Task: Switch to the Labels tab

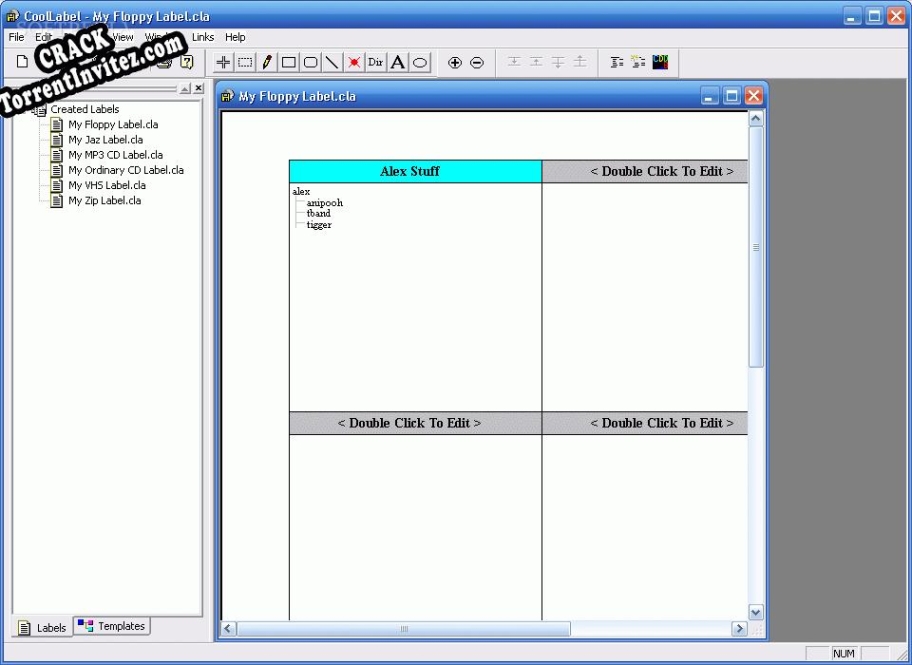Action: pyautogui.click(x=44, y=627)
